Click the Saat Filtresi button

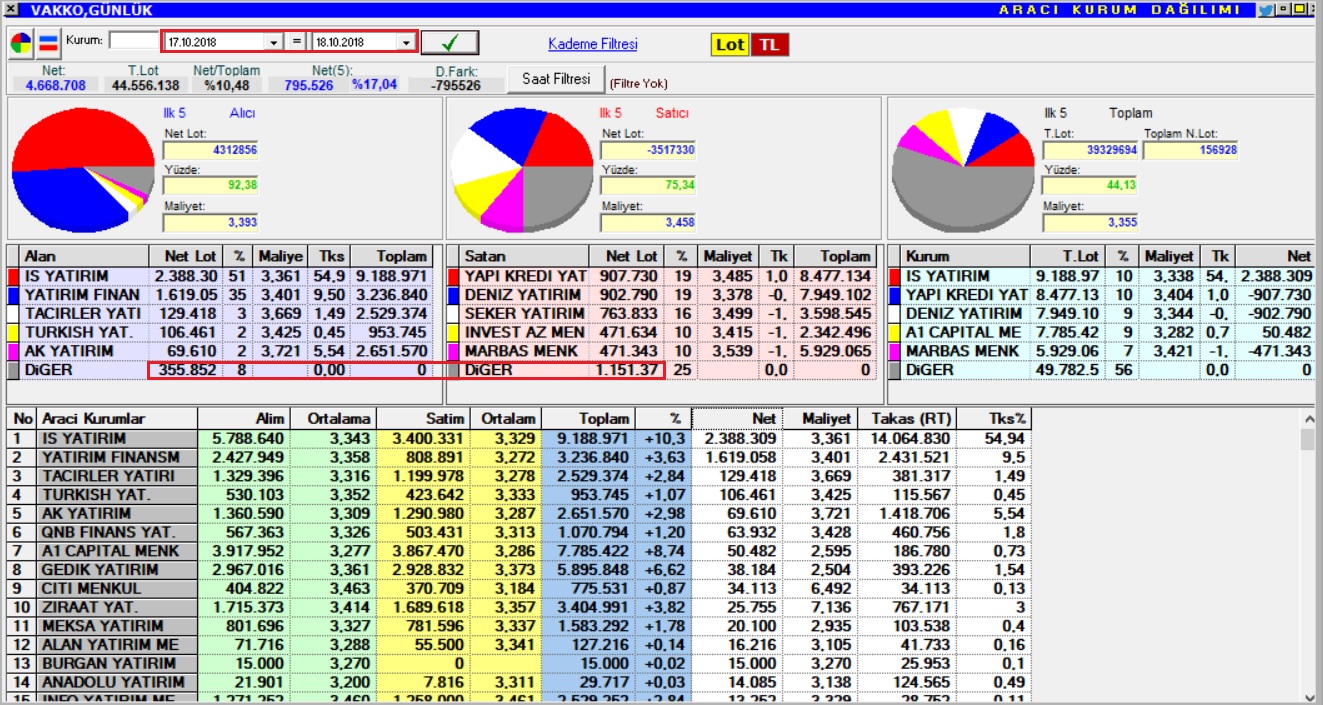click(x=556, y=78)
